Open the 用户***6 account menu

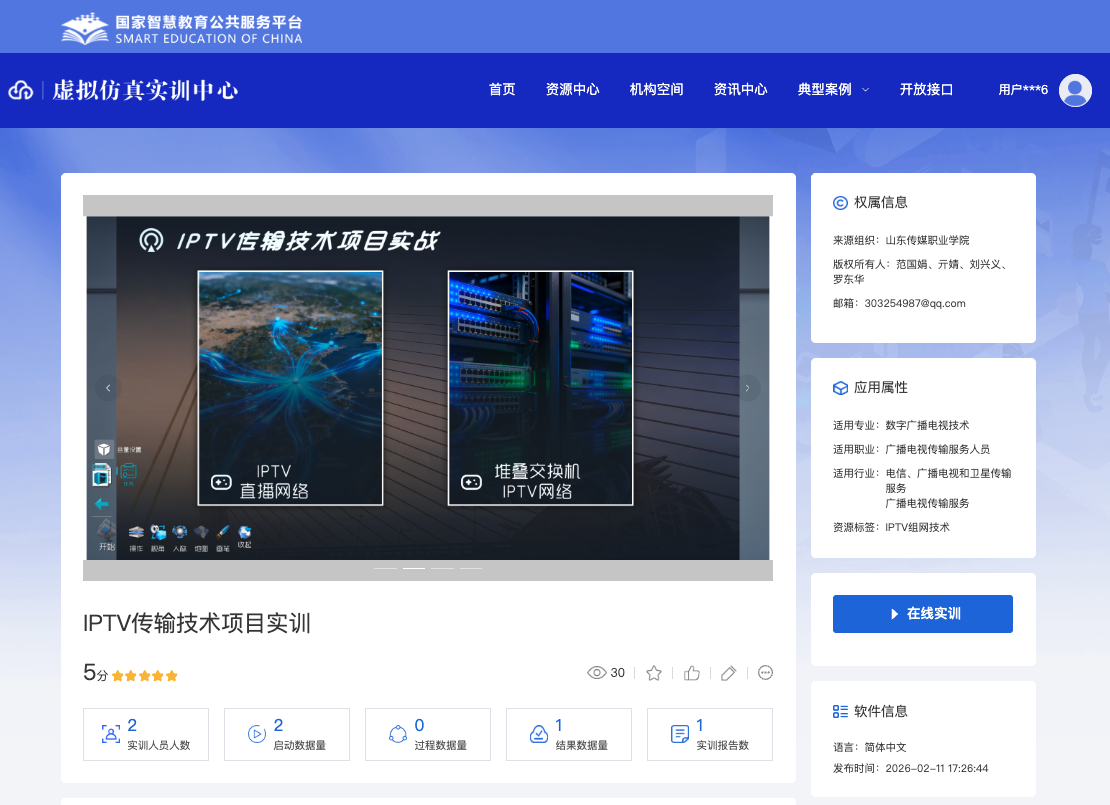[x=1023, y=90]
